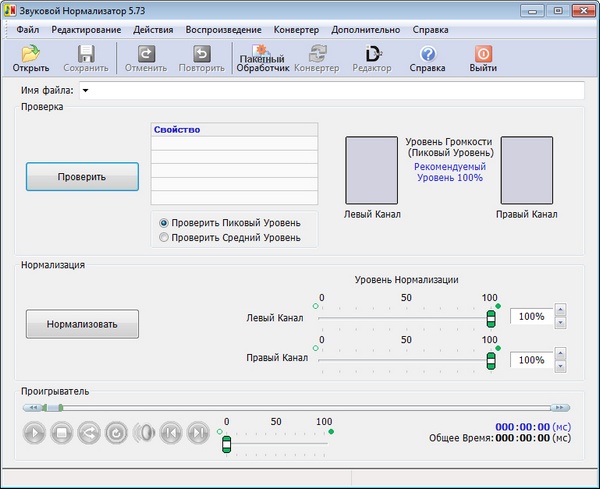Click the Левый Канал normalization slider handle
The image size is (600, 489).
[490, 318]
